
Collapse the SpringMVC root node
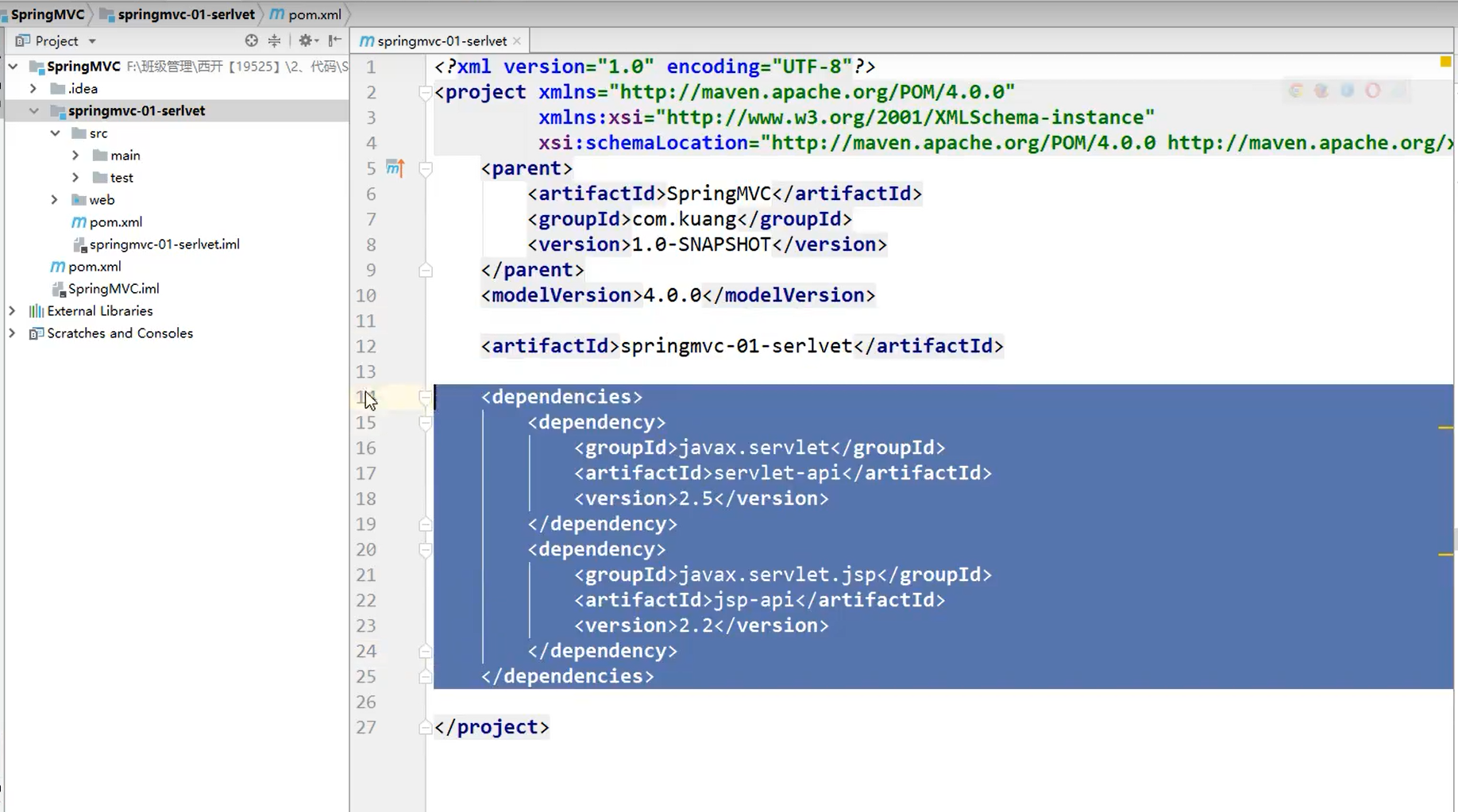[13, 67]
